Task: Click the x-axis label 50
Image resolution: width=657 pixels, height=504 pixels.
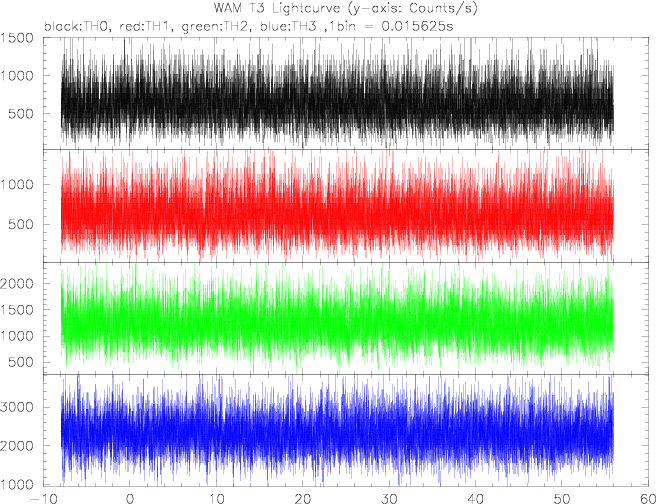Action: tap(562, 499)
